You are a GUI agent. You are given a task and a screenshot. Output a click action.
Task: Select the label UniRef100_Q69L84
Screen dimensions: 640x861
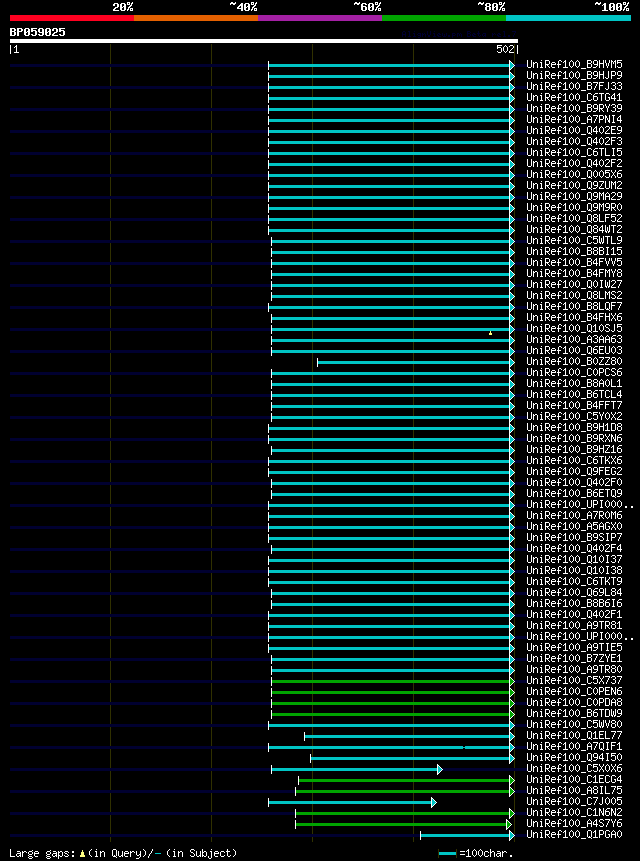point(574,592)
